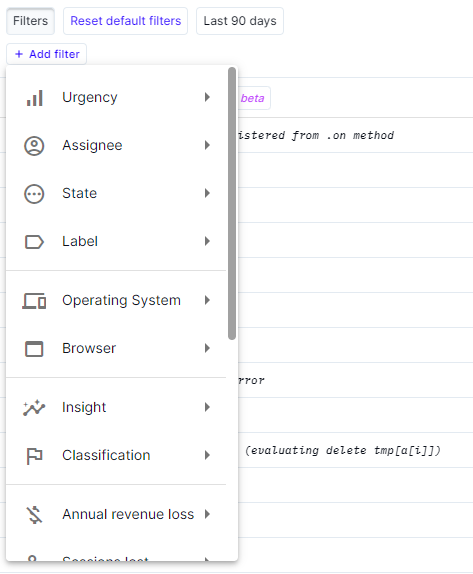This screenshot has height=574, width=473.
Task: Select the Assignee filter menu item
Action: 116,145
